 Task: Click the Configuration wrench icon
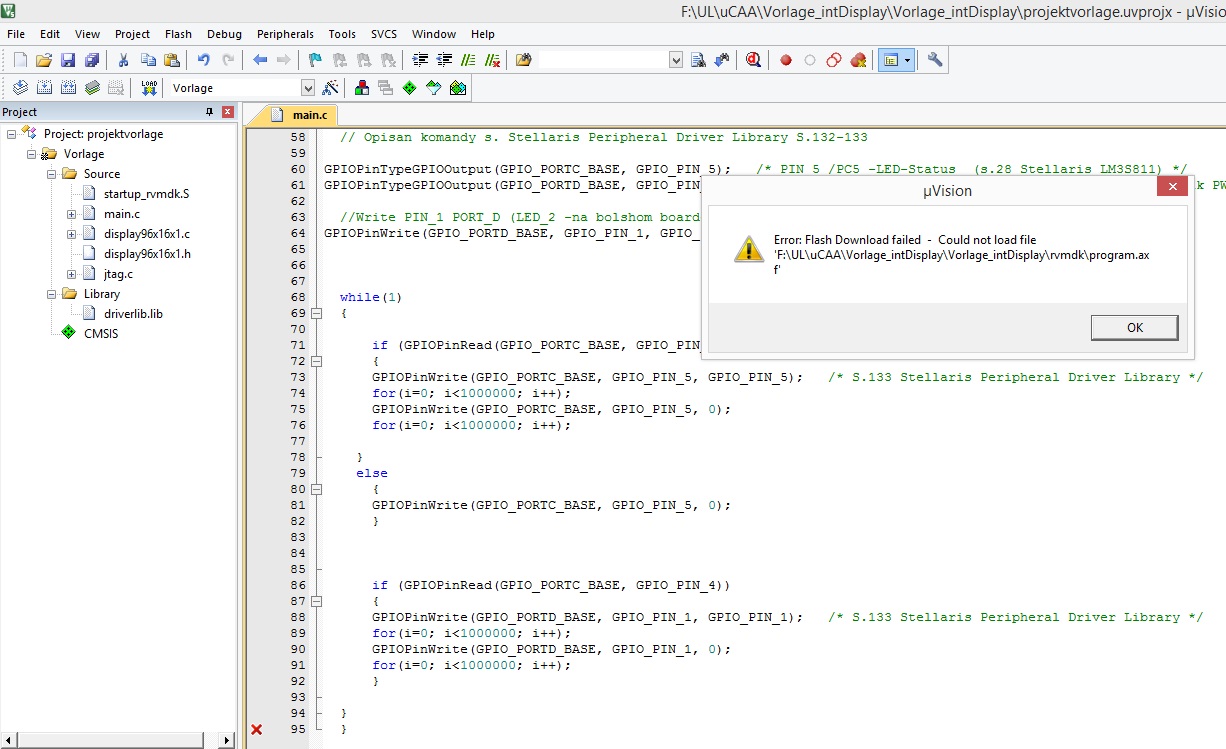[935, 60]
